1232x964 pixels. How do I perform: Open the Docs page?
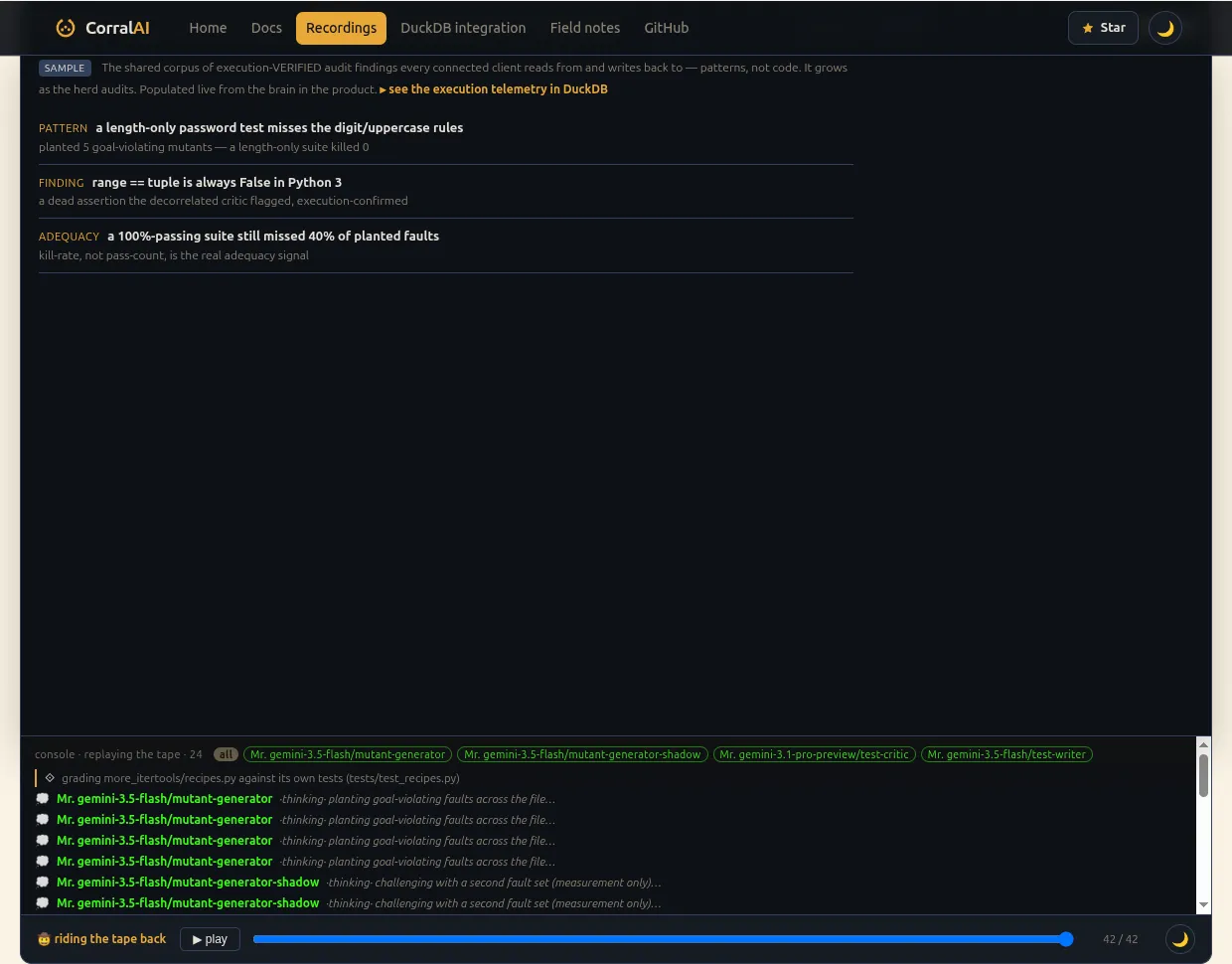point(266,28)
